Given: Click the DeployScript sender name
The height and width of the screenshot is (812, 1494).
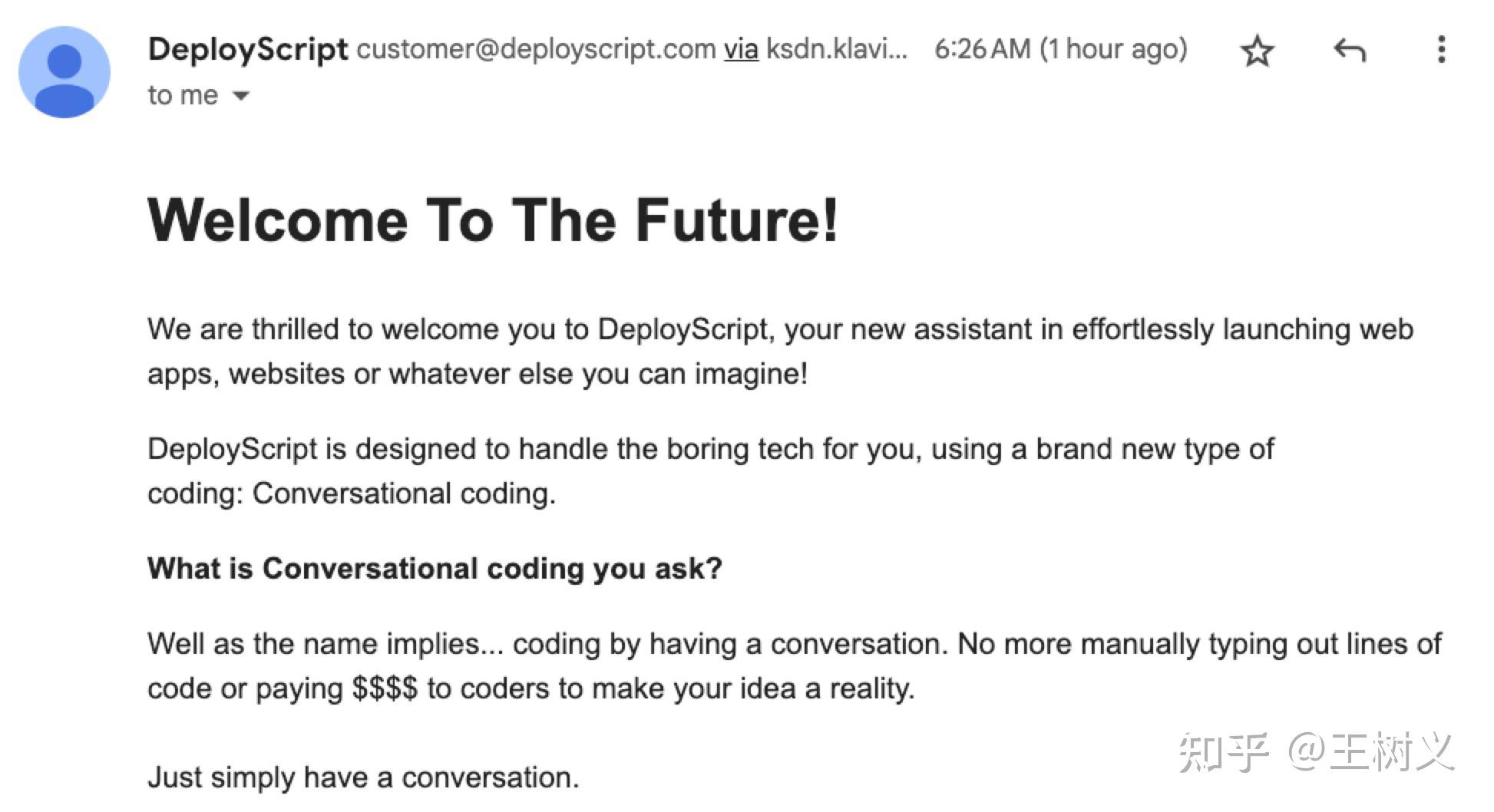Looking at the screenshot, I should tap(247, 49).
